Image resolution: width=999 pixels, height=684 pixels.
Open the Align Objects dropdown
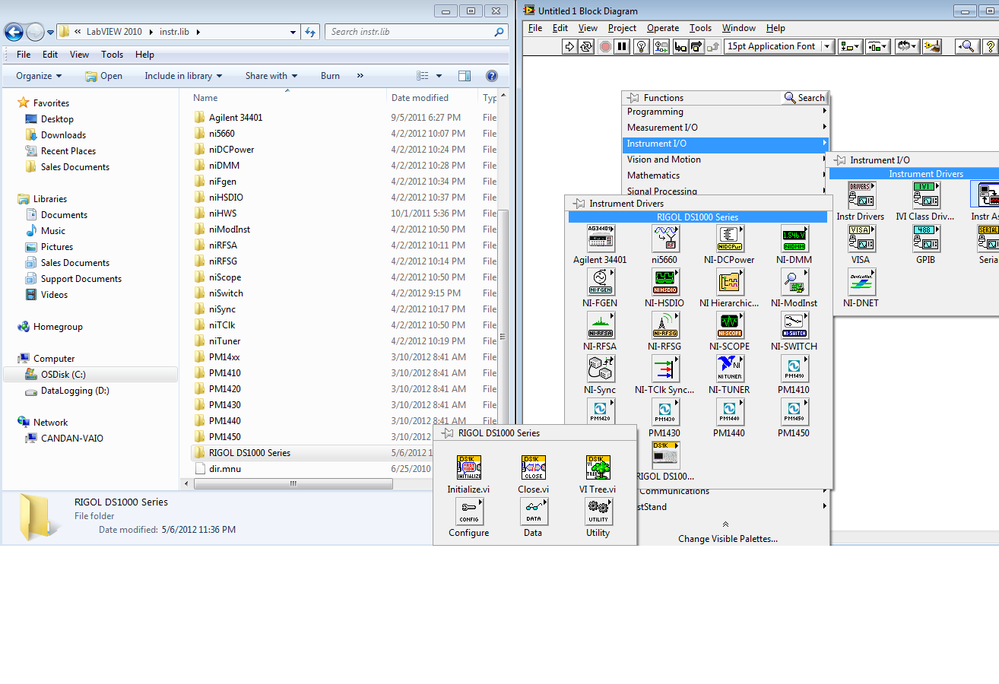(849, 46)
